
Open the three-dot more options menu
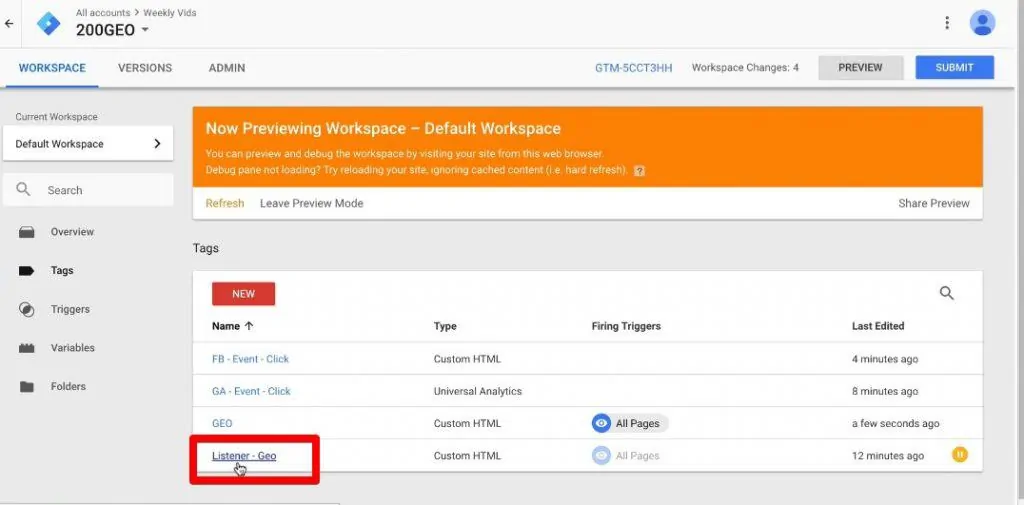coord(947,23)
